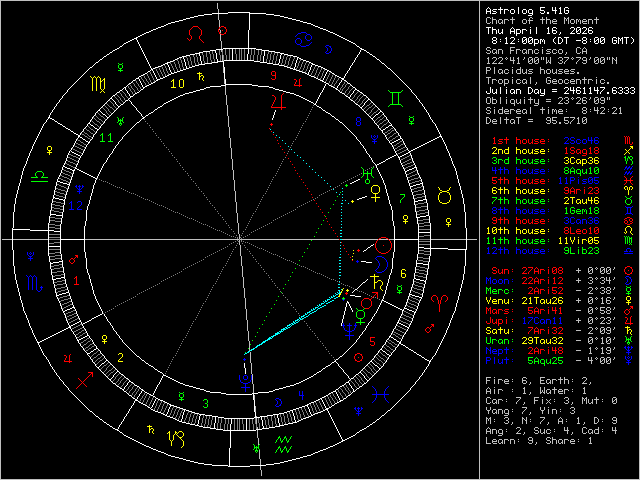Image resolution: width=640 pixels, height=480 pixels.
Task: Click the large yellow Venus glyph in house 7
Action: point(375,193)
